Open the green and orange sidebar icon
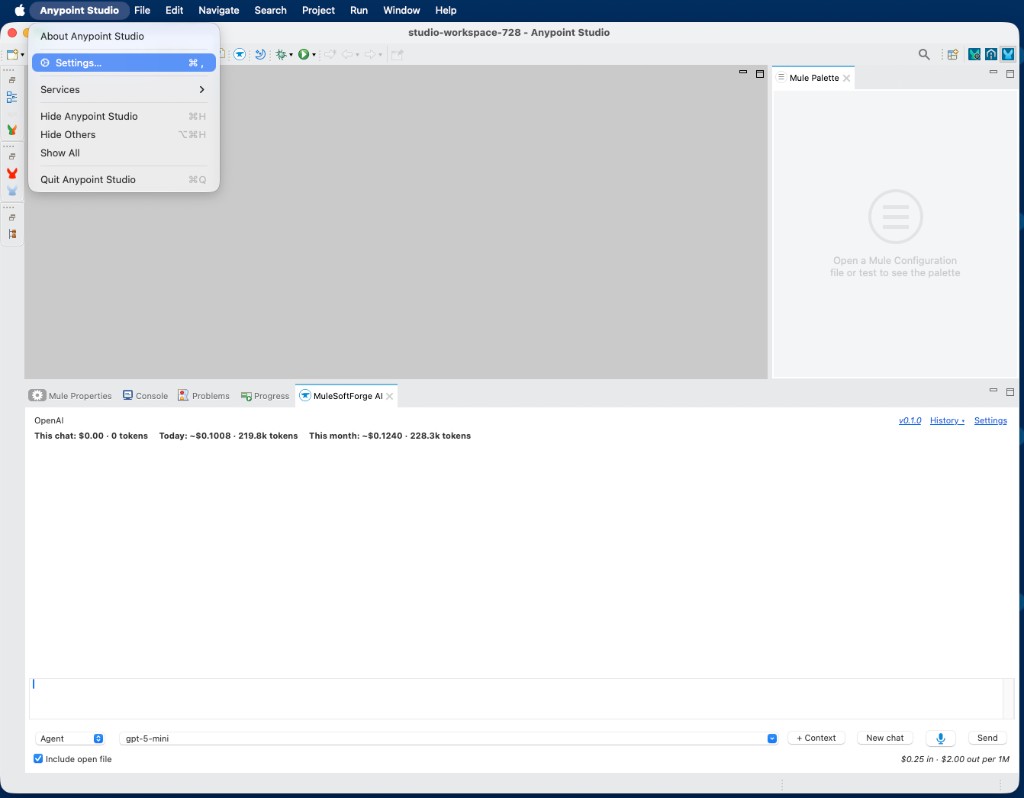This screenshot has height=798, width=1024. point(12,130)
